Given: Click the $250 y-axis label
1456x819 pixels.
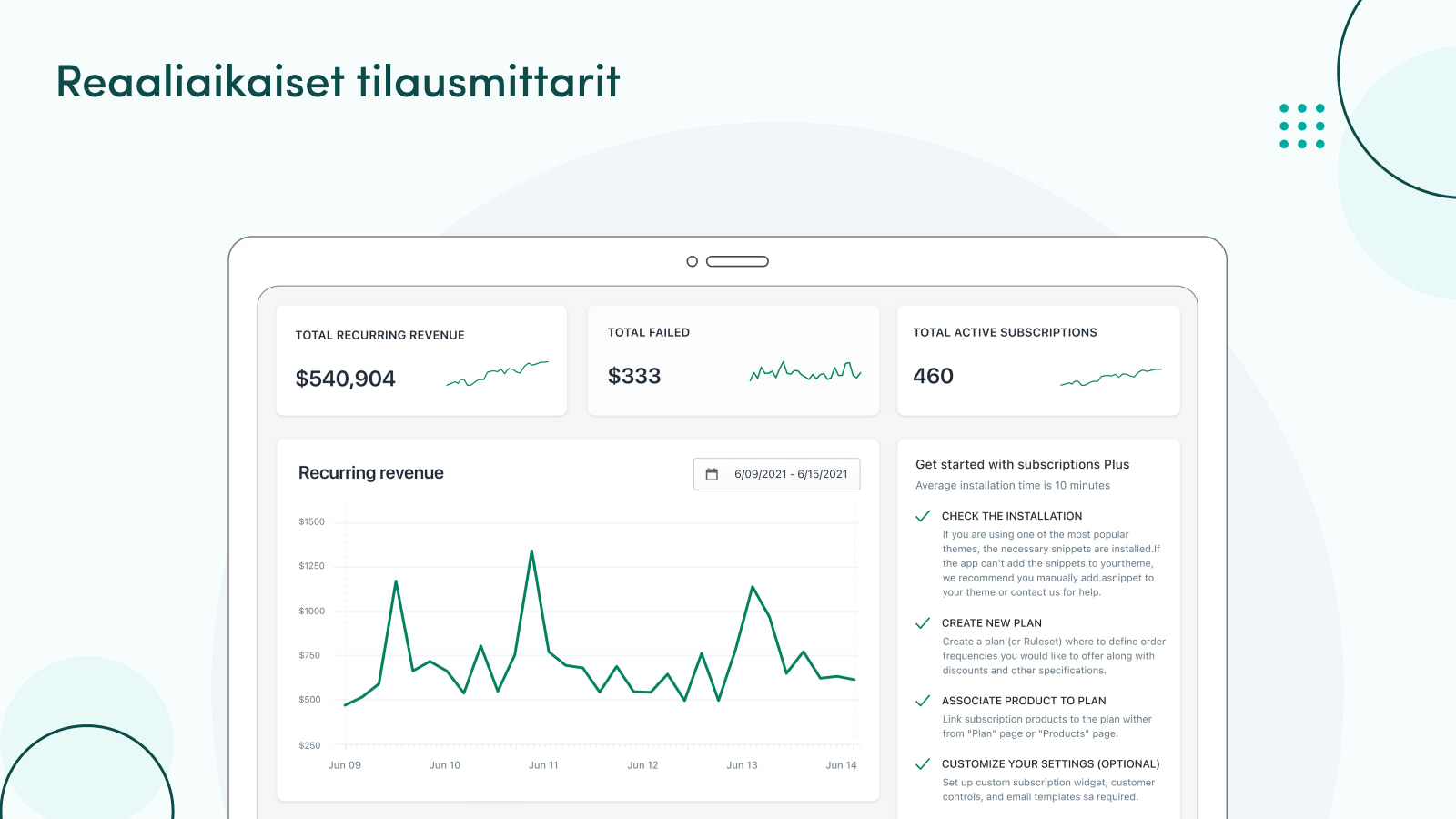Looking at the screenshot, I should (x=309, y=745).
